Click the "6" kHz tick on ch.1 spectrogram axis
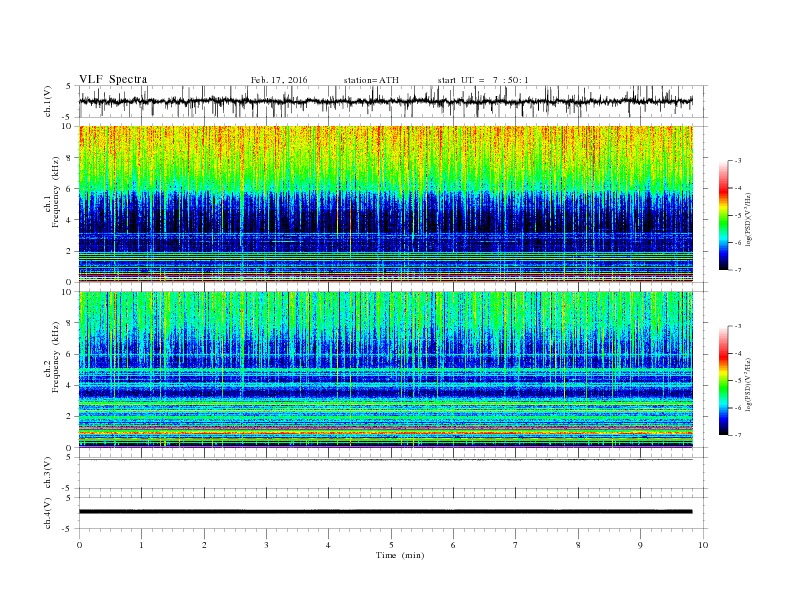792x612 pixels. (x=70, y=189)
